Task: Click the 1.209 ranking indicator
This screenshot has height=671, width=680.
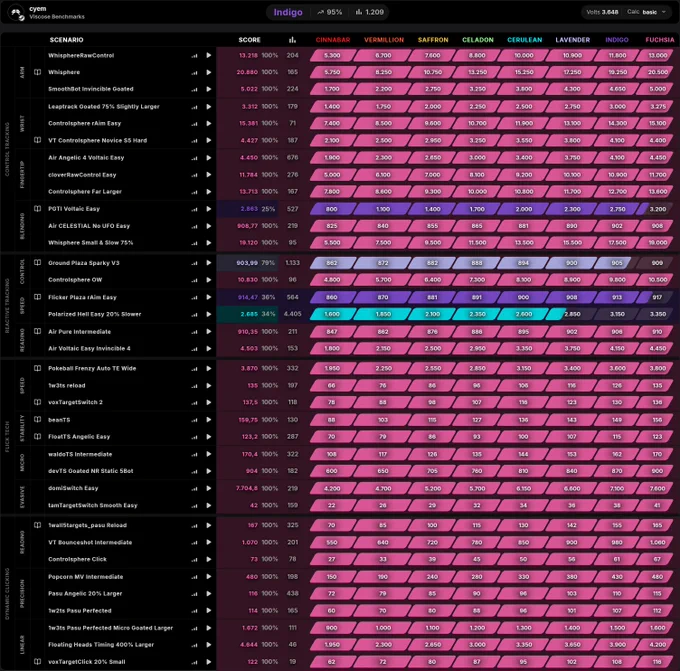Action: pyautogui.click(x=369, y=12)
